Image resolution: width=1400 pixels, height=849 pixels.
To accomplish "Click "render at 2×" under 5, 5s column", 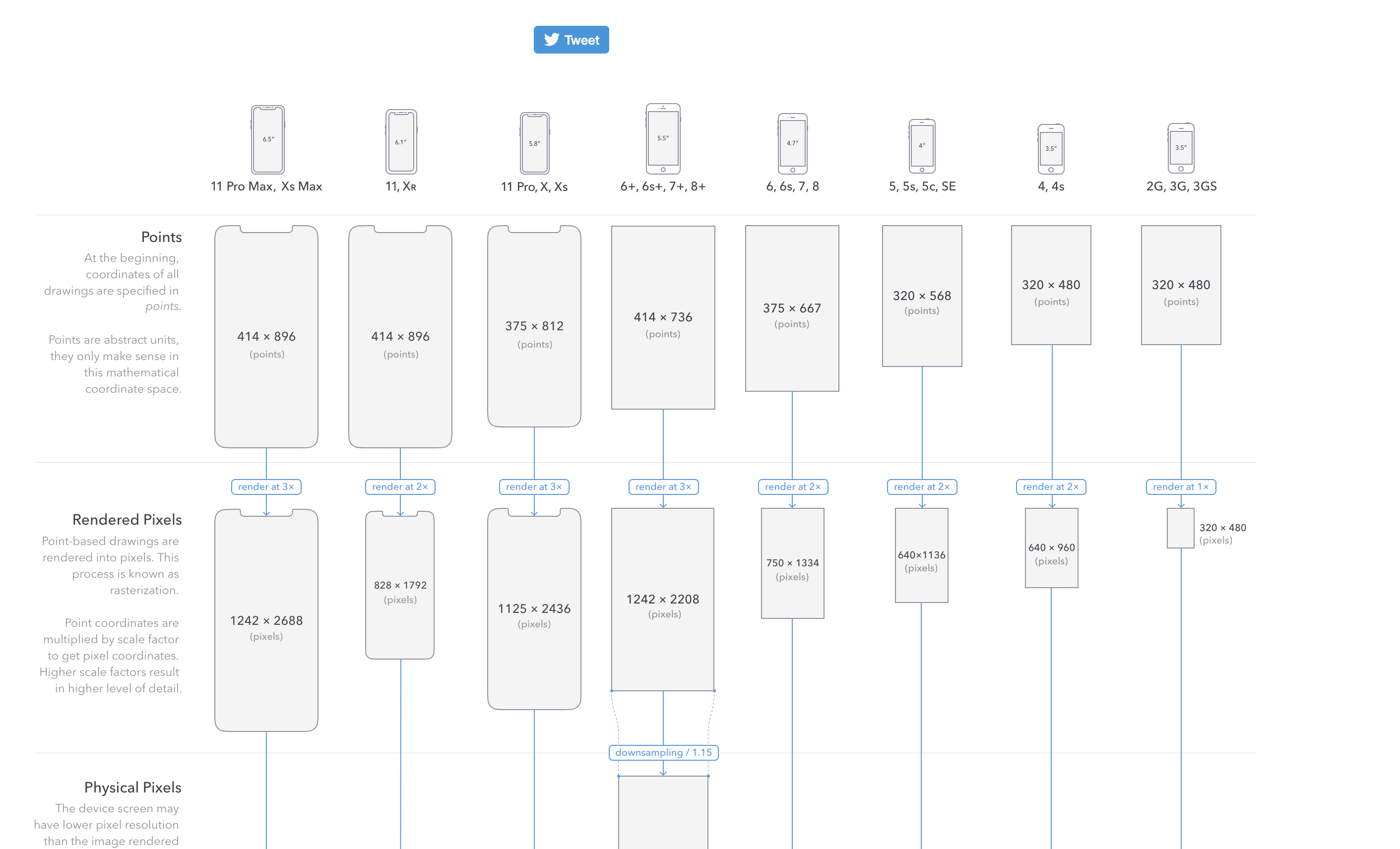I will tap(922, 486).
